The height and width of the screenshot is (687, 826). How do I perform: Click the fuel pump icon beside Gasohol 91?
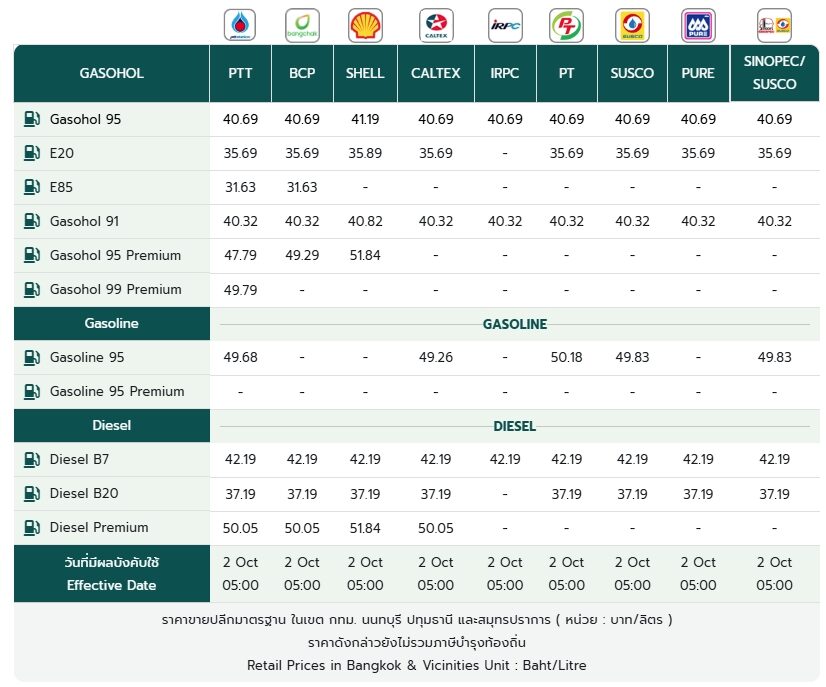[x=32, y=221]
